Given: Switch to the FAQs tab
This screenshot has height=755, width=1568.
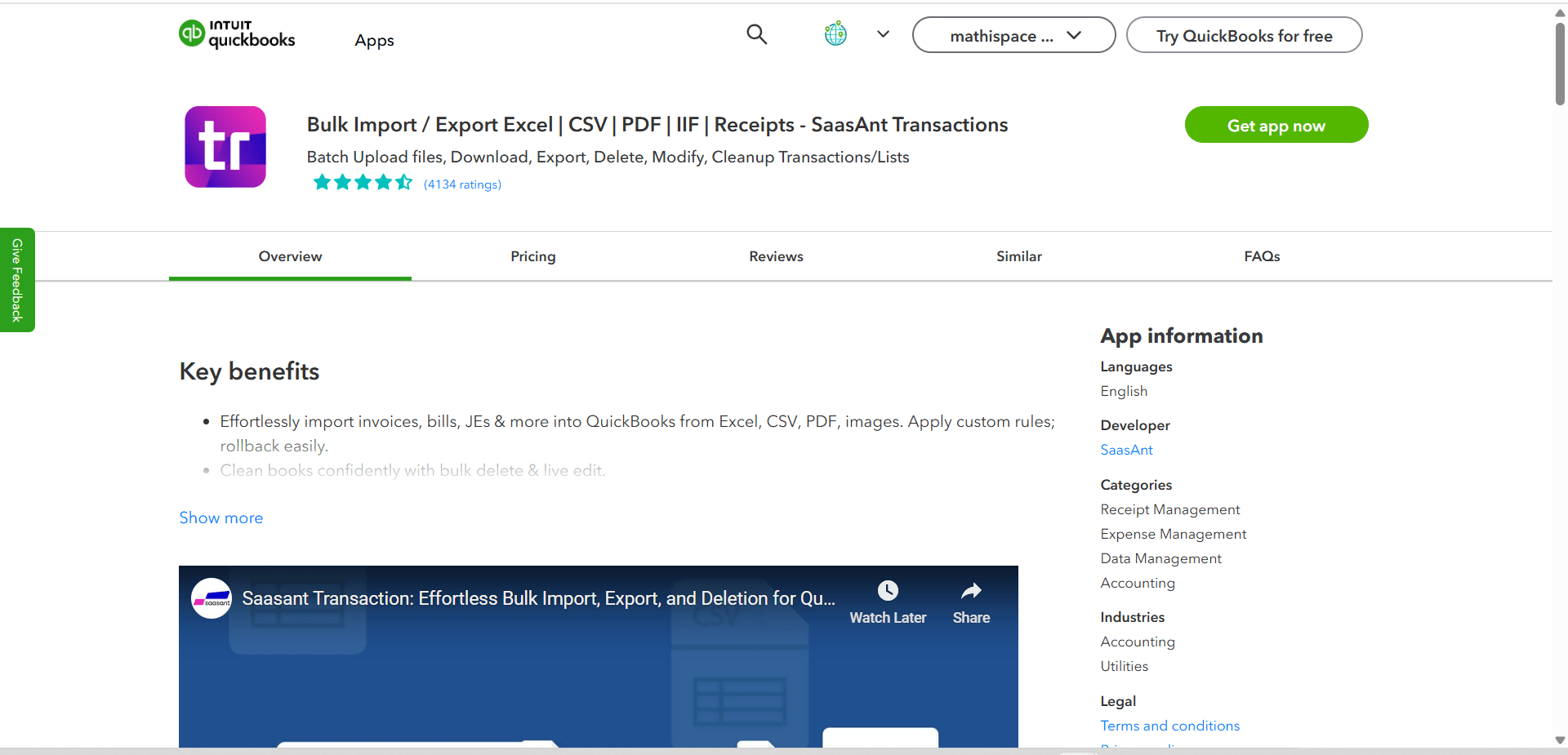Looking at the screenshot, I should coord(1262,256).
